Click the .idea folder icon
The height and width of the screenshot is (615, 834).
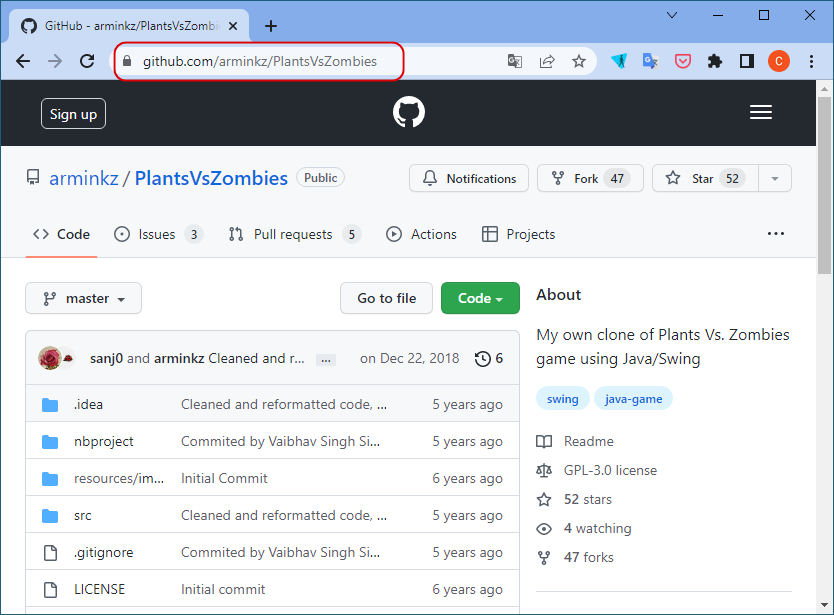(x=50, y=405)
